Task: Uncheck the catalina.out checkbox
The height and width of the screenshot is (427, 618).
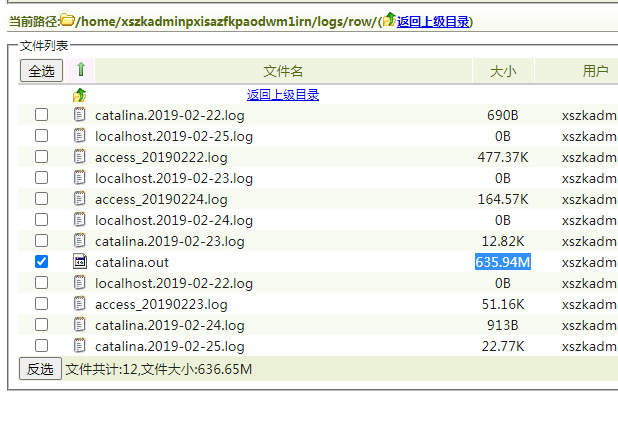Action: point(41,262)
